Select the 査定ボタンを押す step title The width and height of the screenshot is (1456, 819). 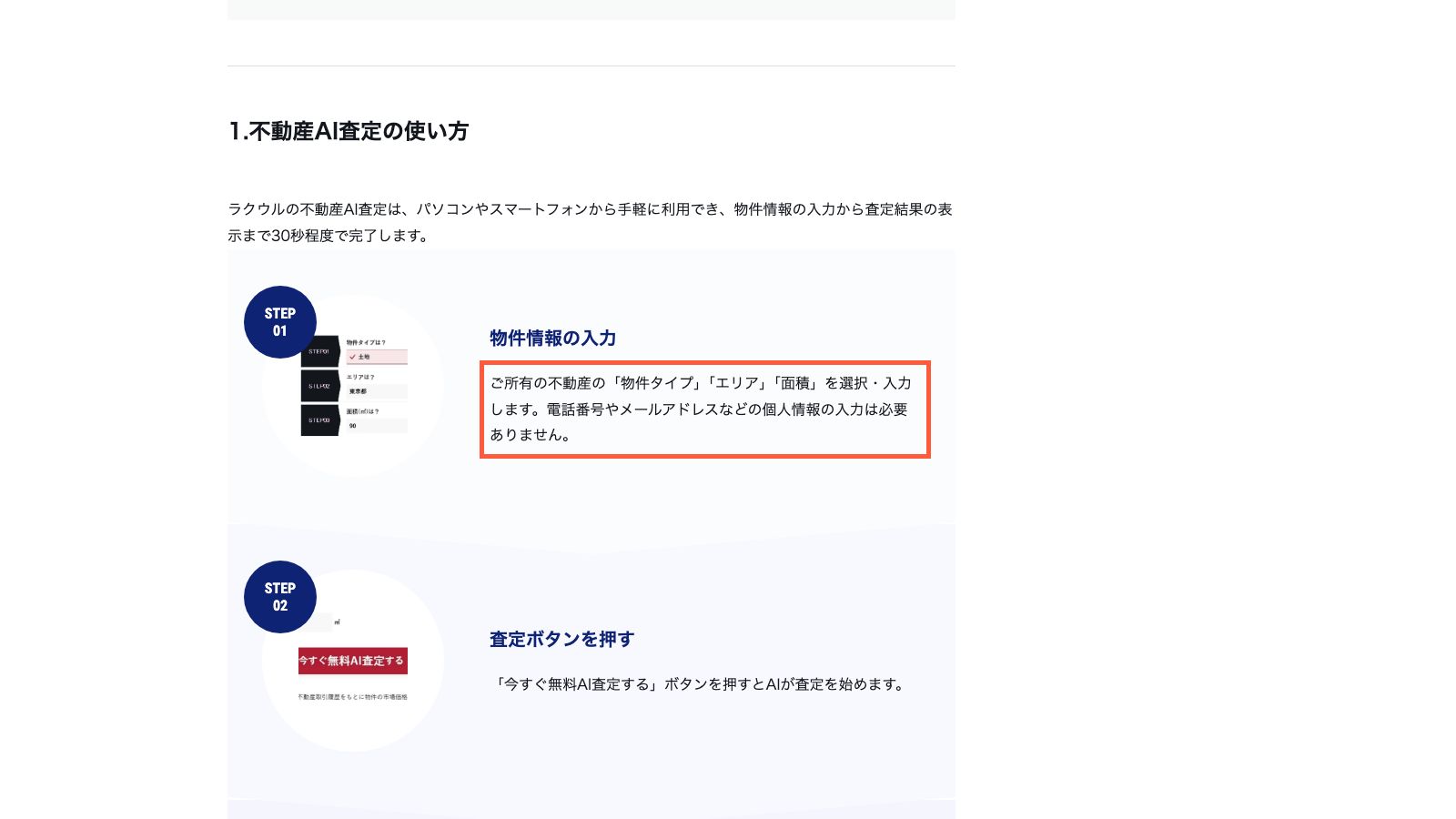[x=561, y=640]
